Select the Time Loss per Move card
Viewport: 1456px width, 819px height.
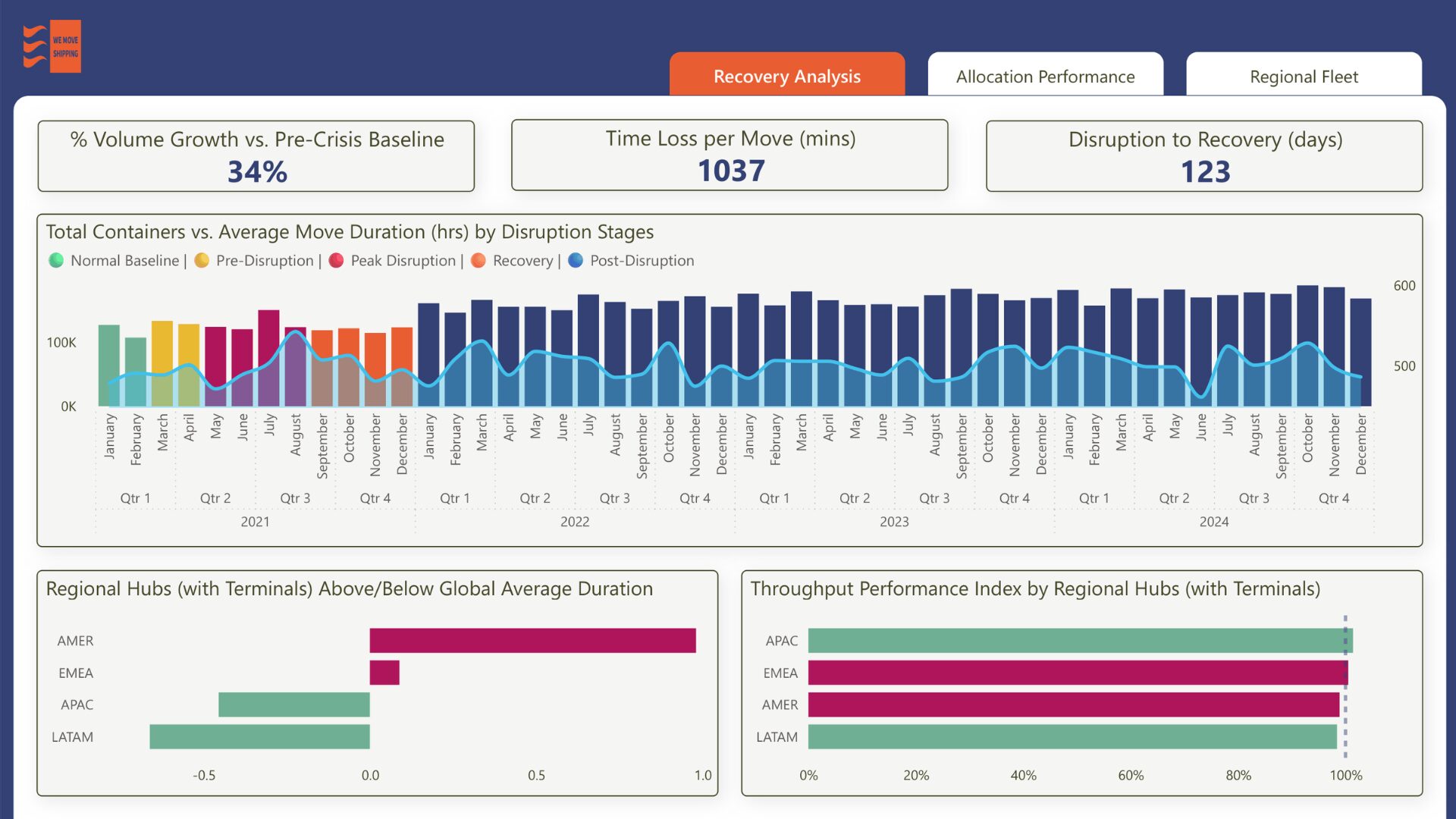click(x=730, y=155)
